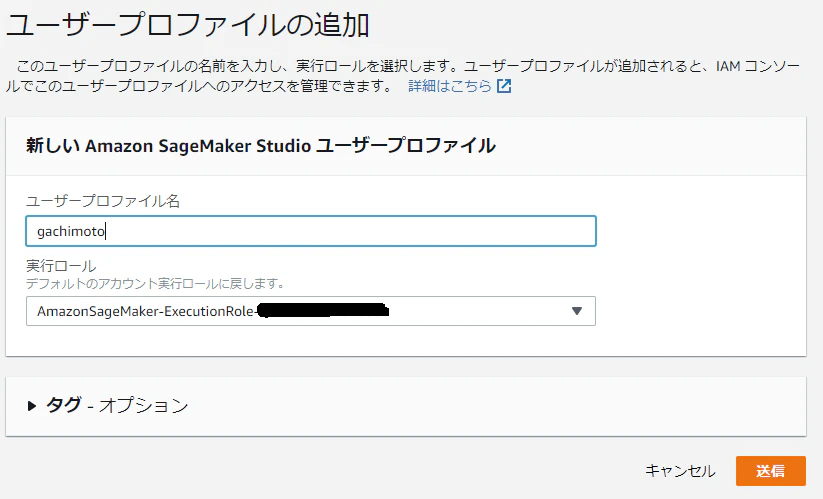The image size is (823, 499).
Task: Click the 新しい Amazon SageMaker Studio ユーザープロファイル heading
Action: (x=260, y=145)
